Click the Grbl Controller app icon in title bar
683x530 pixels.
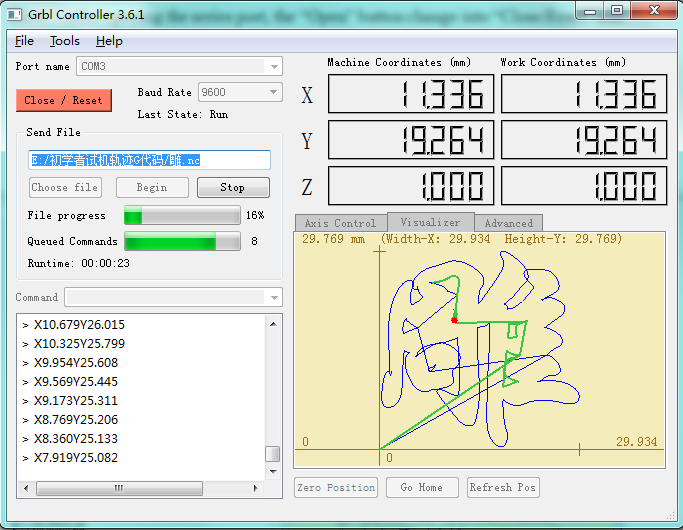[x=14, y=15]
